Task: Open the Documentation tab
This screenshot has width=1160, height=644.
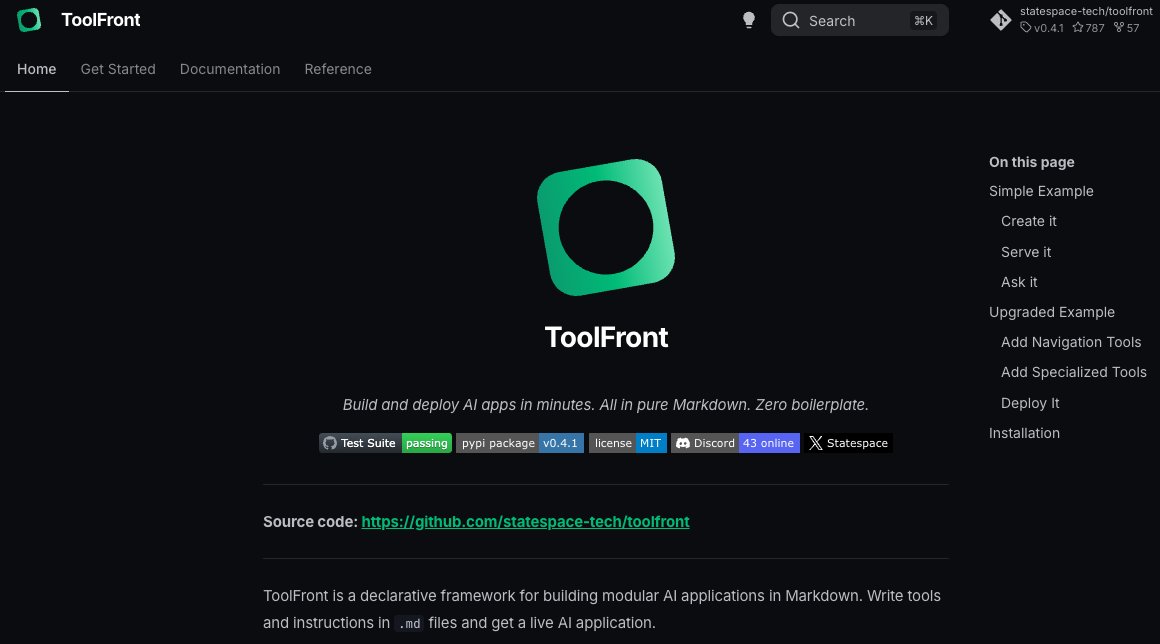Action: click(x=230, y=69)
